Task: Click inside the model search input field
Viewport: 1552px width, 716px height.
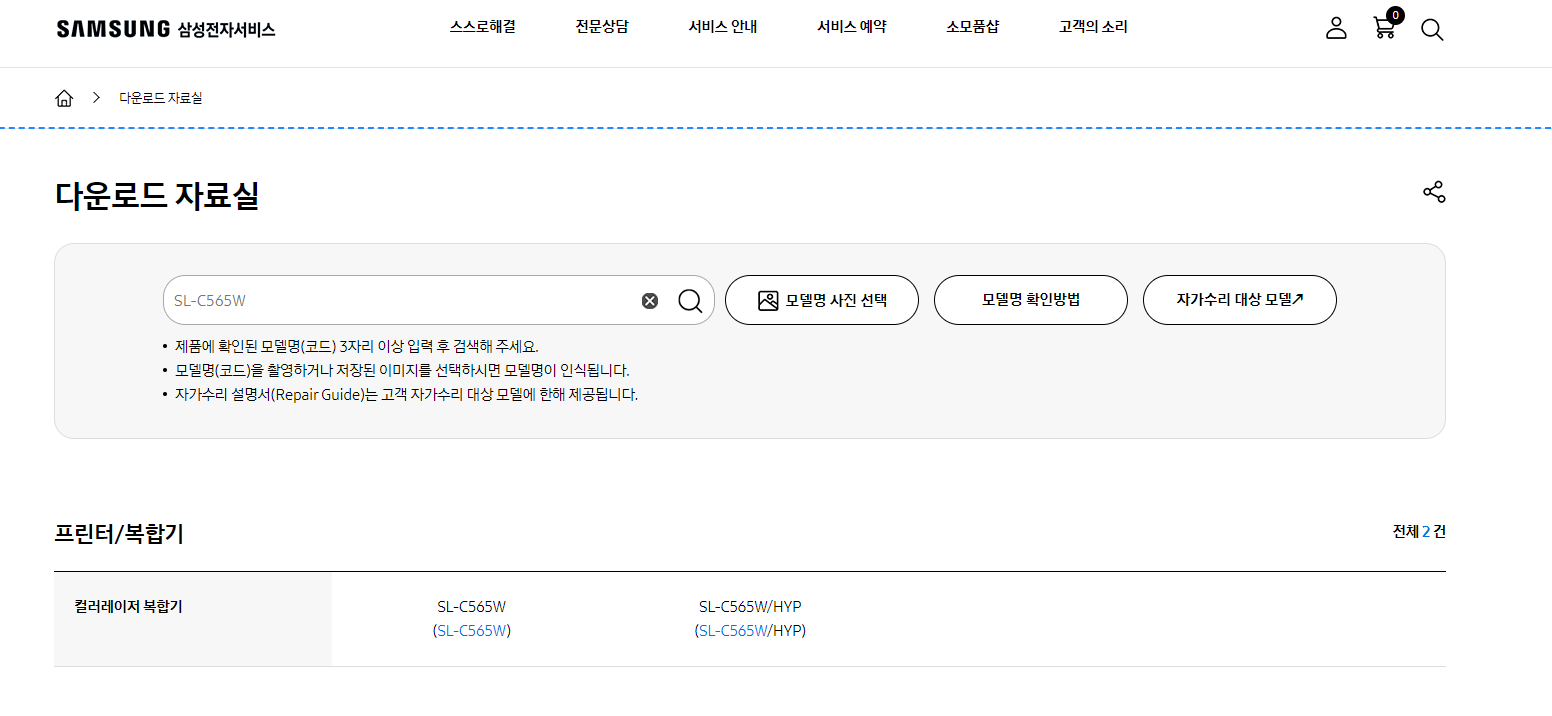Action: tap(400, 299)
